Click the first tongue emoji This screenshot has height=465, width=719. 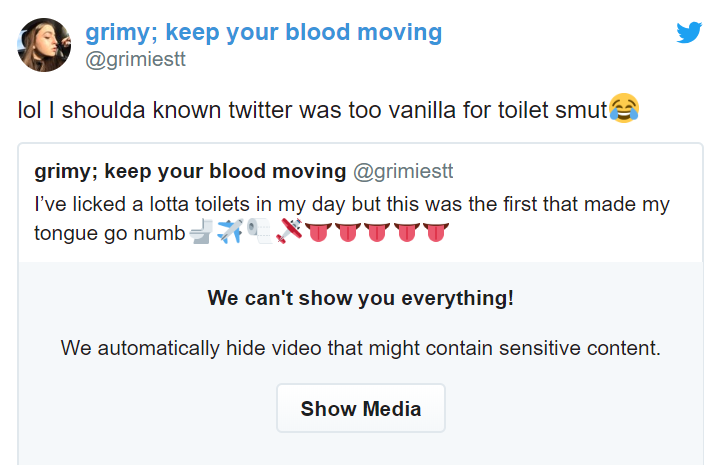(318, 232)
